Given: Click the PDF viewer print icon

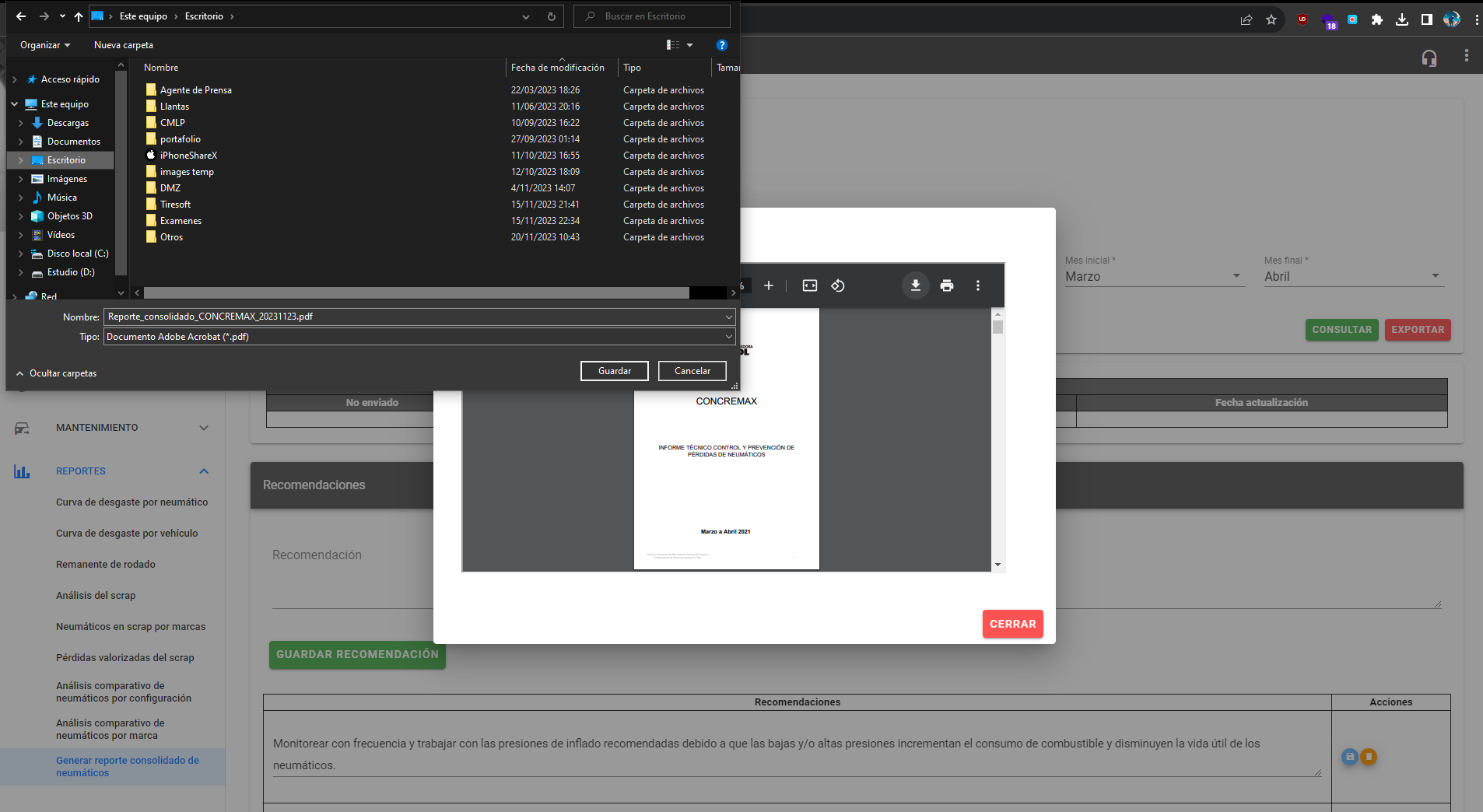Looking at the screenshot, I should pyautogui.click(x=947, y=285).
